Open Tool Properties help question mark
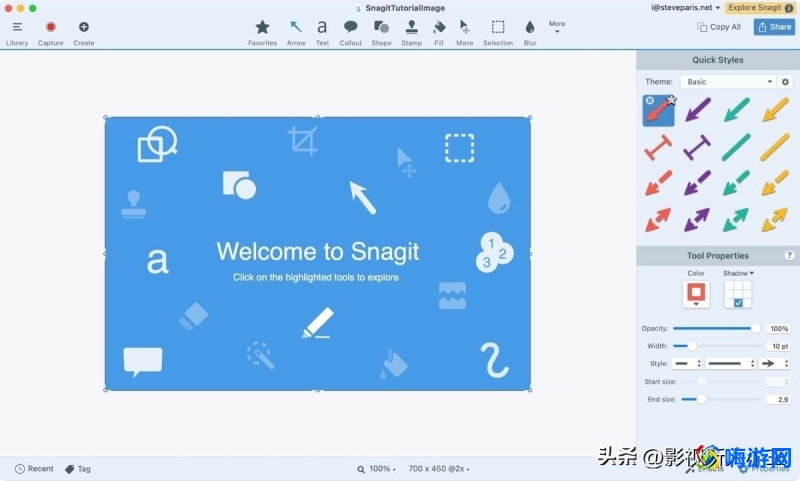Viewport: 800px width, 481px height. point(789,256)
